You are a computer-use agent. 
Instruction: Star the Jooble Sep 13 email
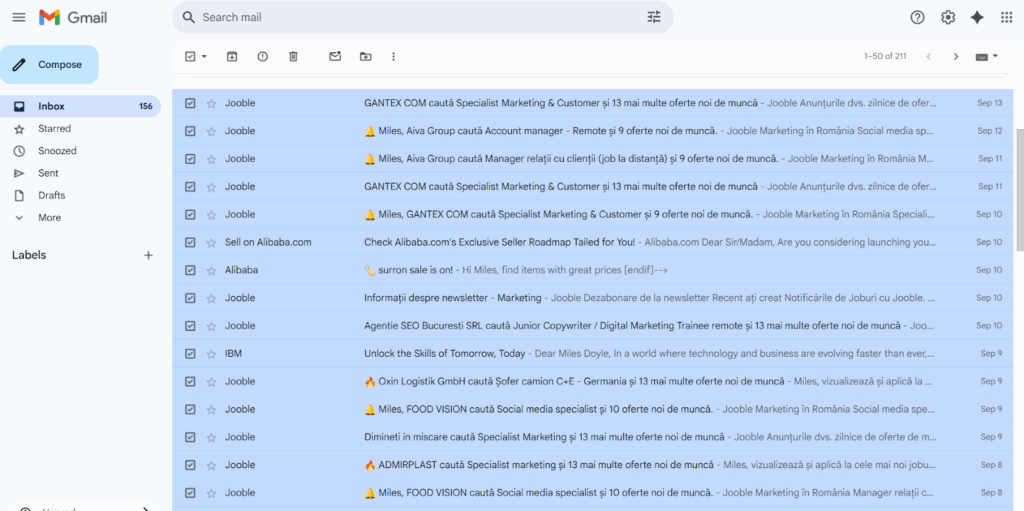tap(211, 103)
